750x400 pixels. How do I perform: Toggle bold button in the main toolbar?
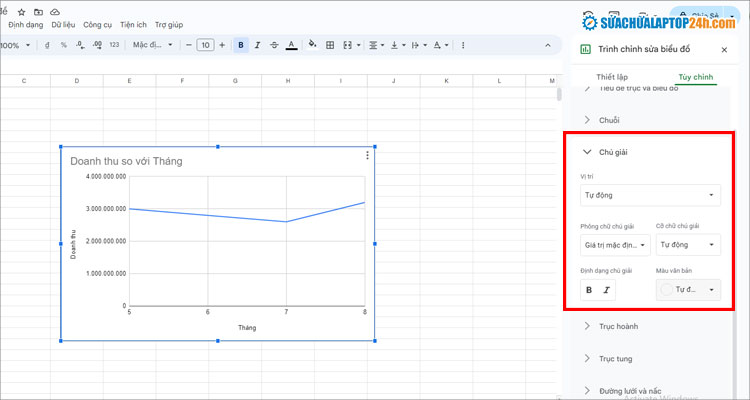point(241,45)
